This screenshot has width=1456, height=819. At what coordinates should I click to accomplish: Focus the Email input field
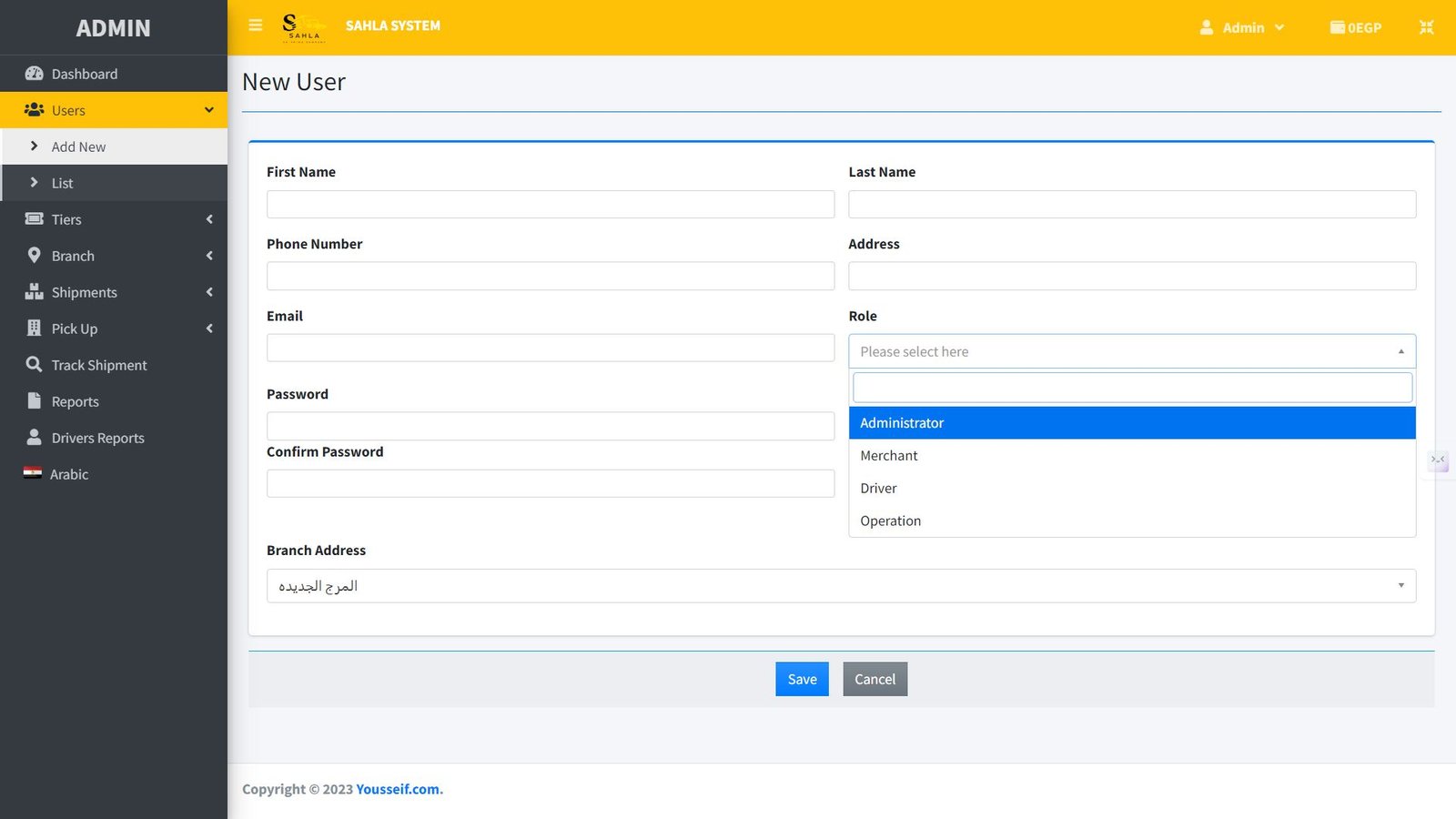pos(551,348)
